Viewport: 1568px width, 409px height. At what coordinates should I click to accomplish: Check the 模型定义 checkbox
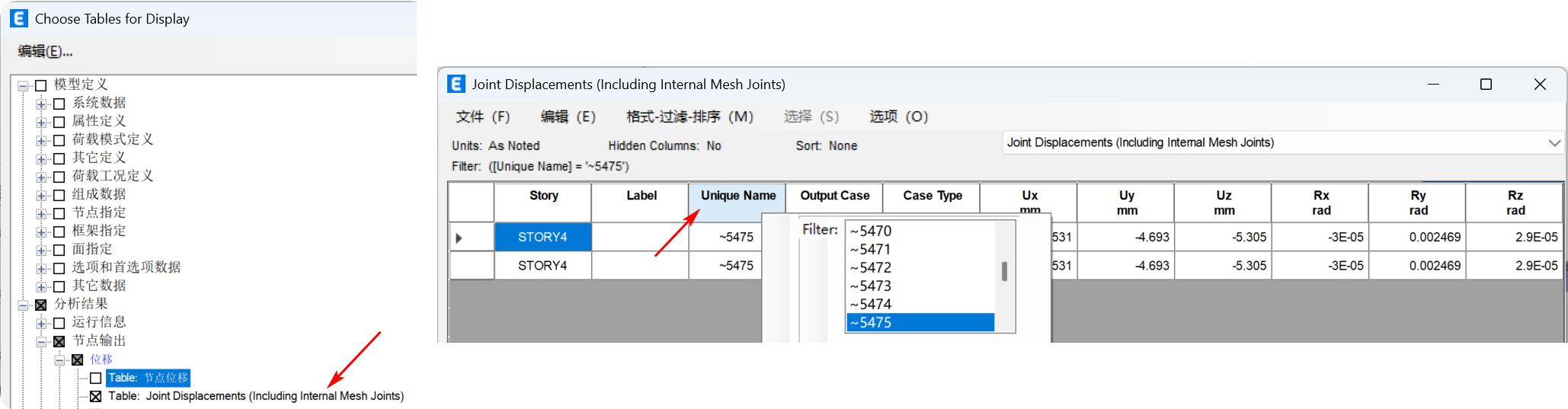click(x=41, y=85)
